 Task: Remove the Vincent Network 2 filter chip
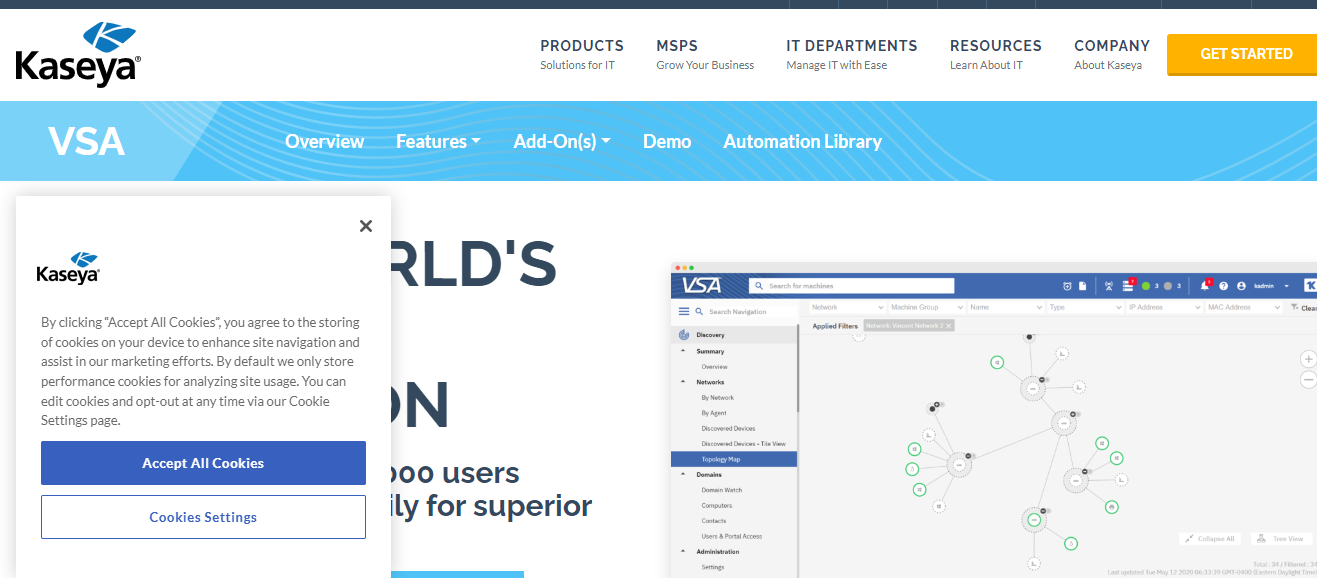point(949,326)
